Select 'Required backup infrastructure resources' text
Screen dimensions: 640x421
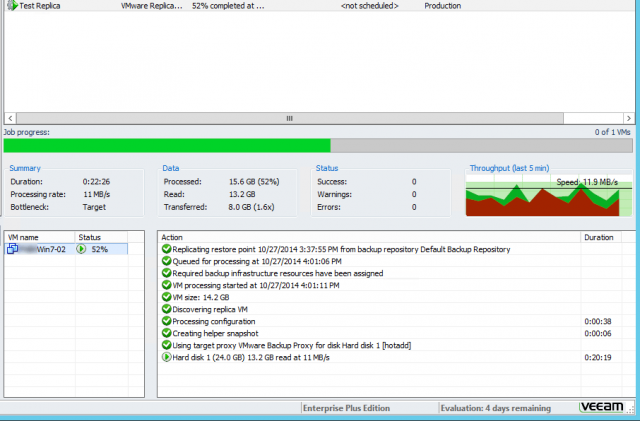[x=278, y=273]
